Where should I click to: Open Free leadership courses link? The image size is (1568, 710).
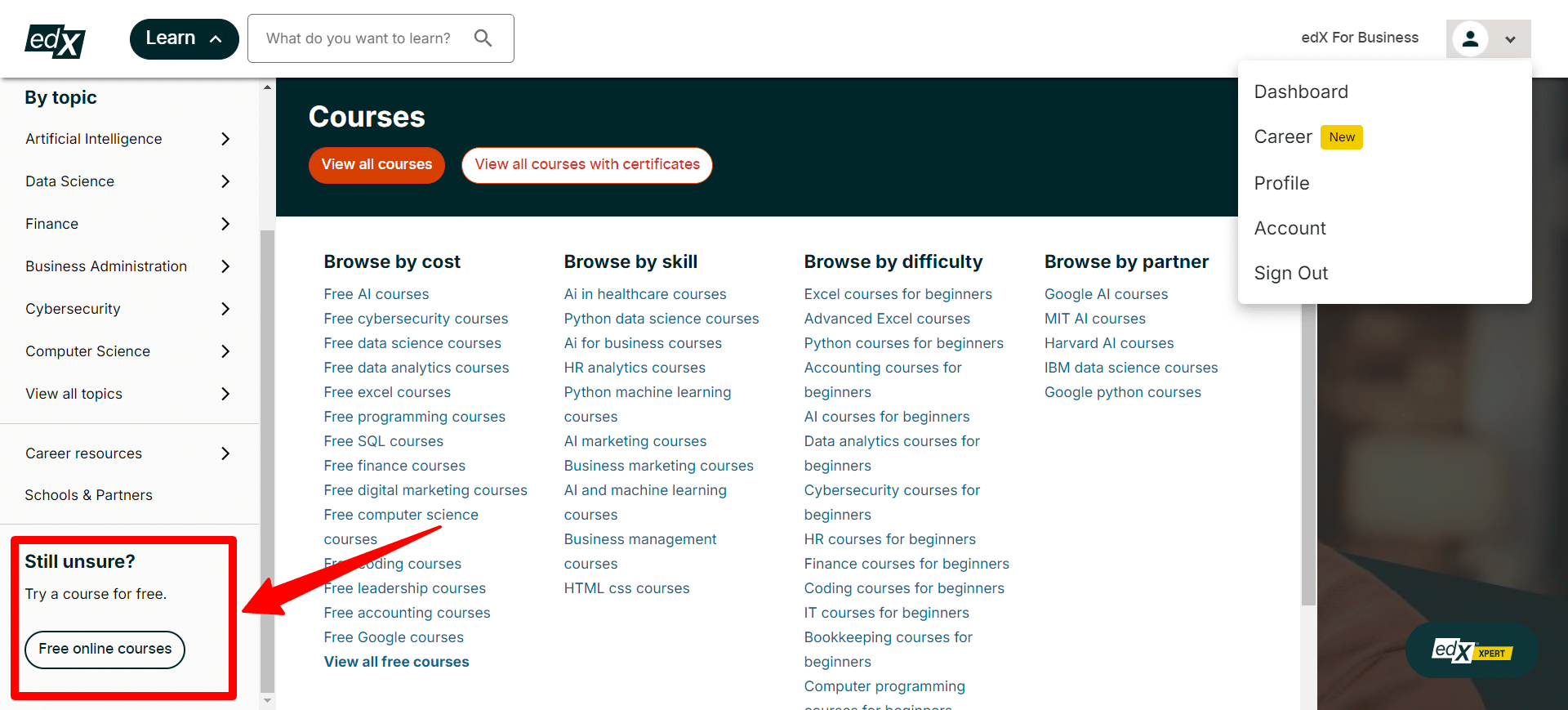405,588
